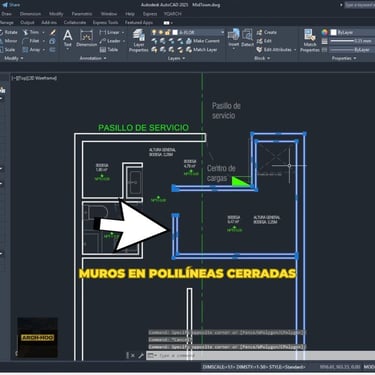
Task: Select the Match Layer tool
Action: [x=202, y=50]
